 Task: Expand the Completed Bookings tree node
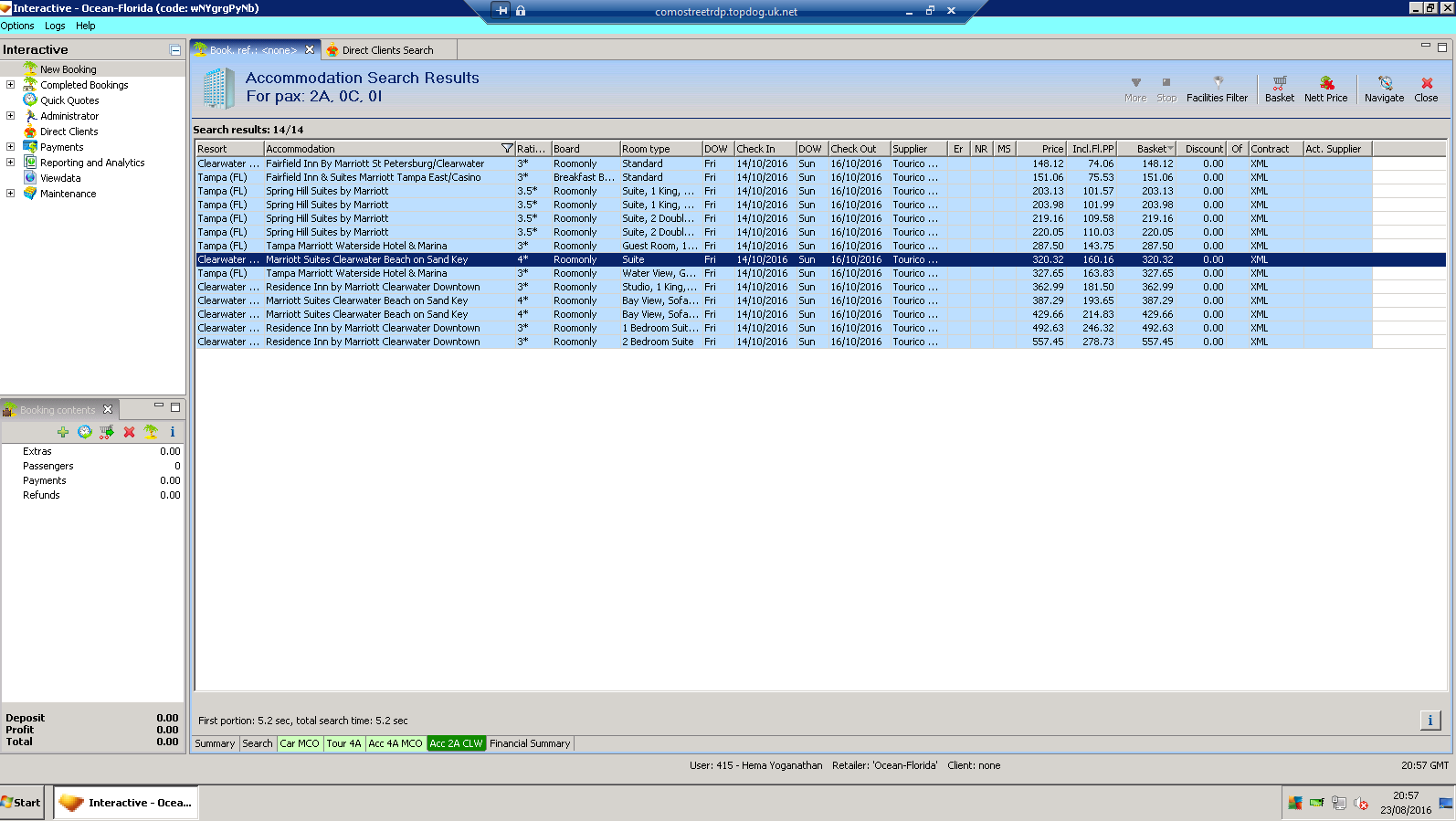point(10,85)
